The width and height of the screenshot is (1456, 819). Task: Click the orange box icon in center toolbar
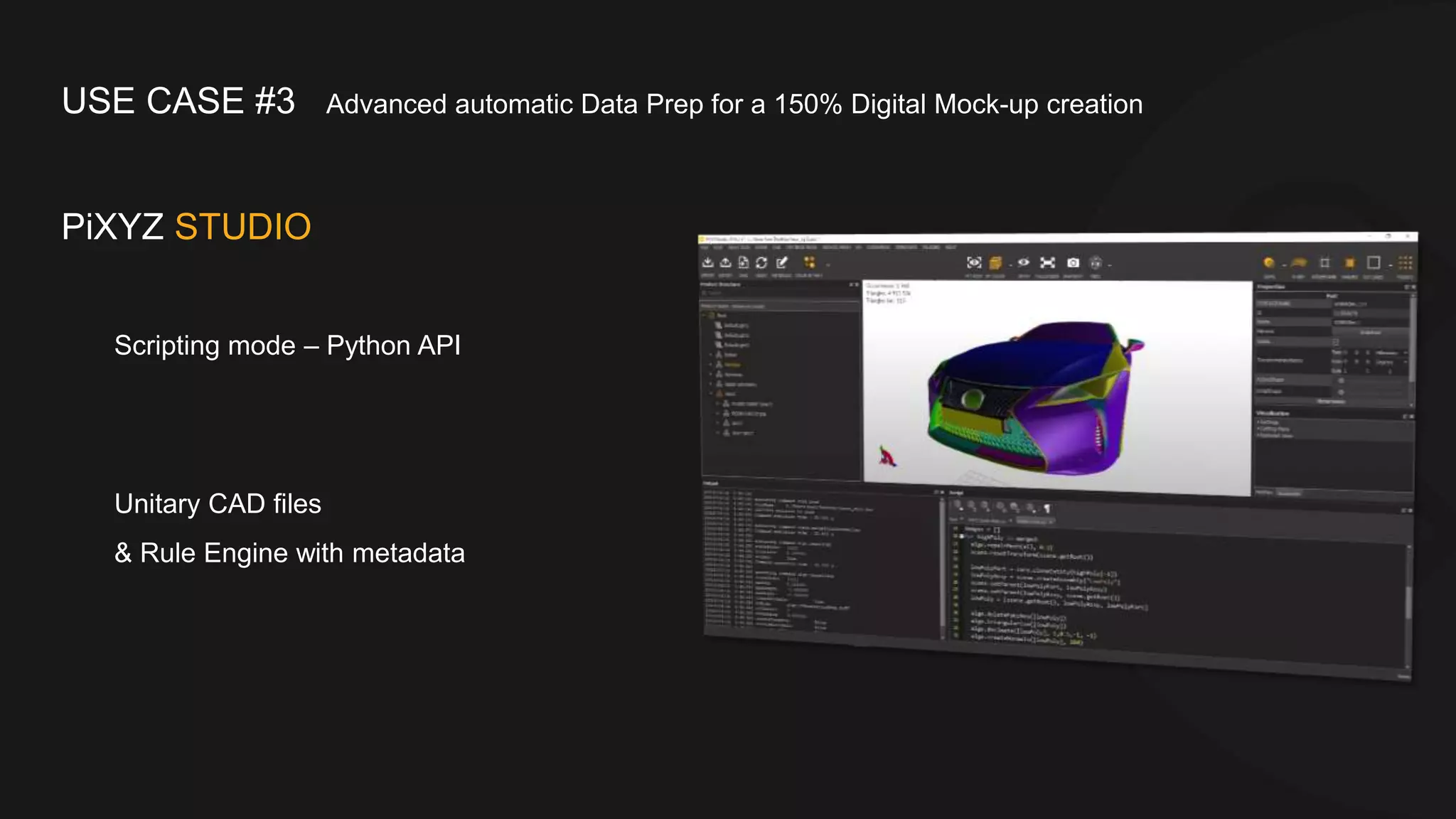(995, 263)
